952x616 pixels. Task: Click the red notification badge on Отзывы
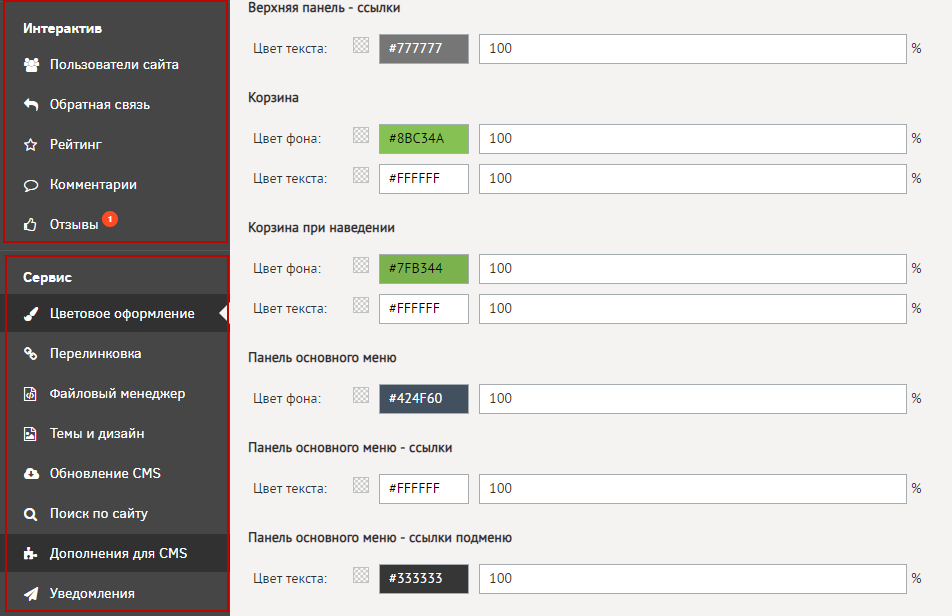pos(110,219)
